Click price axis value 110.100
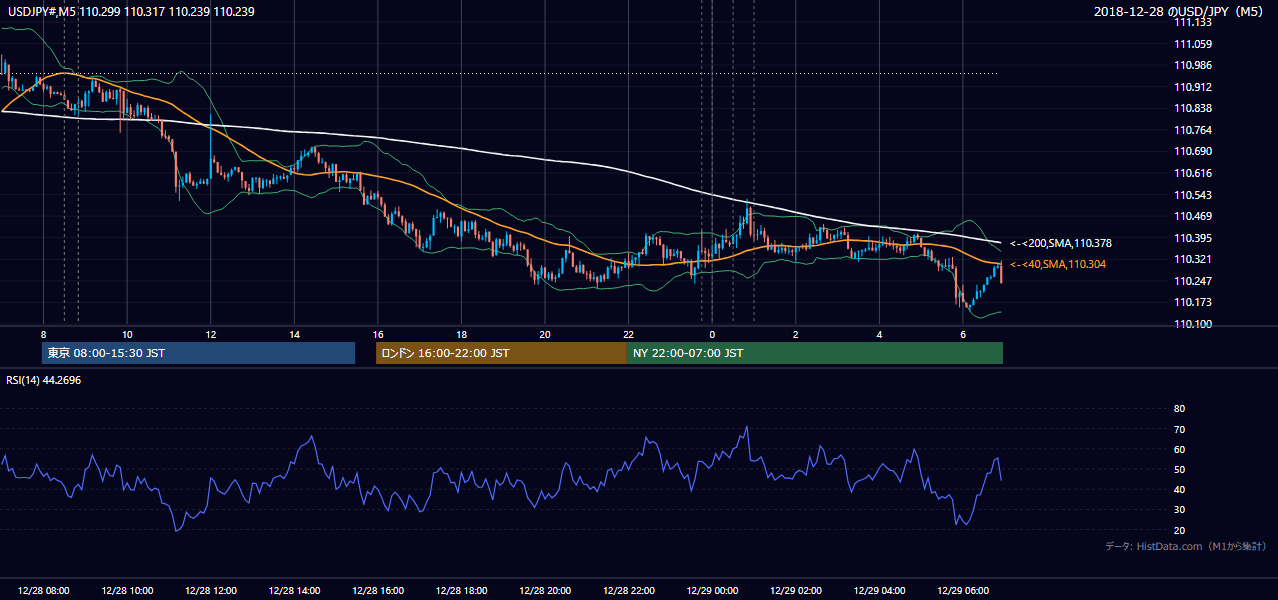The image size is (1278, 600). (1192, 324)
